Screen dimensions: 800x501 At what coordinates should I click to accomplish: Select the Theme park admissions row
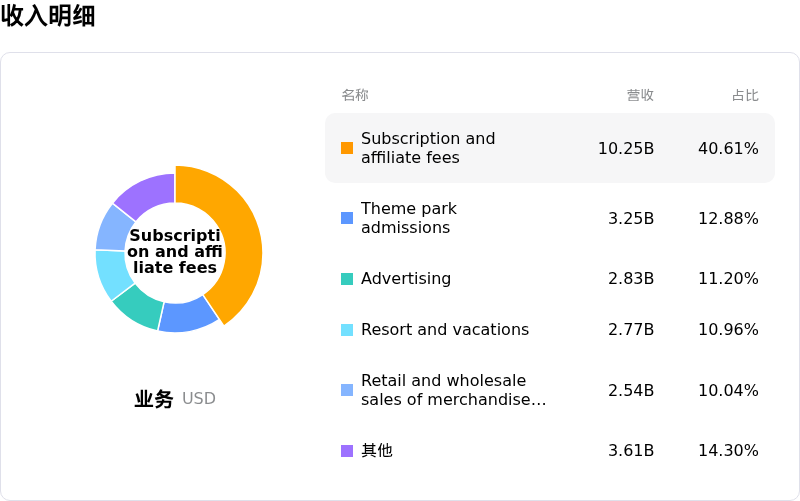(x=550, y=218)
